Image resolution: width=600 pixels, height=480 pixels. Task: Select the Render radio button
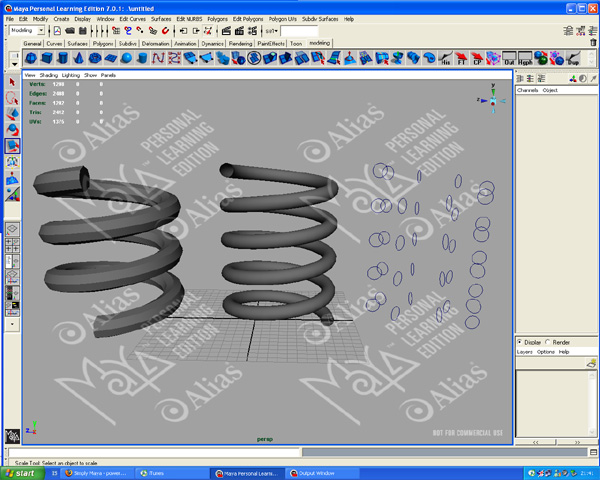pos(548,342)
